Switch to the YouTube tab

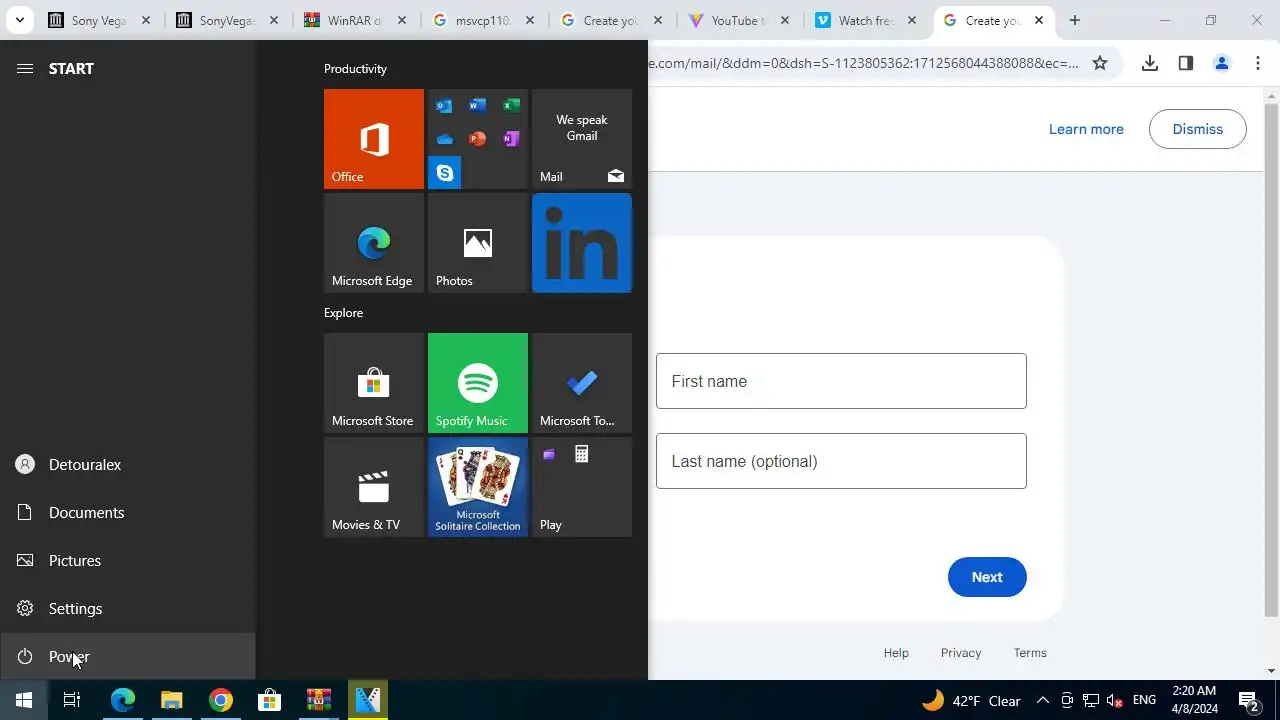tap(738, 20)
